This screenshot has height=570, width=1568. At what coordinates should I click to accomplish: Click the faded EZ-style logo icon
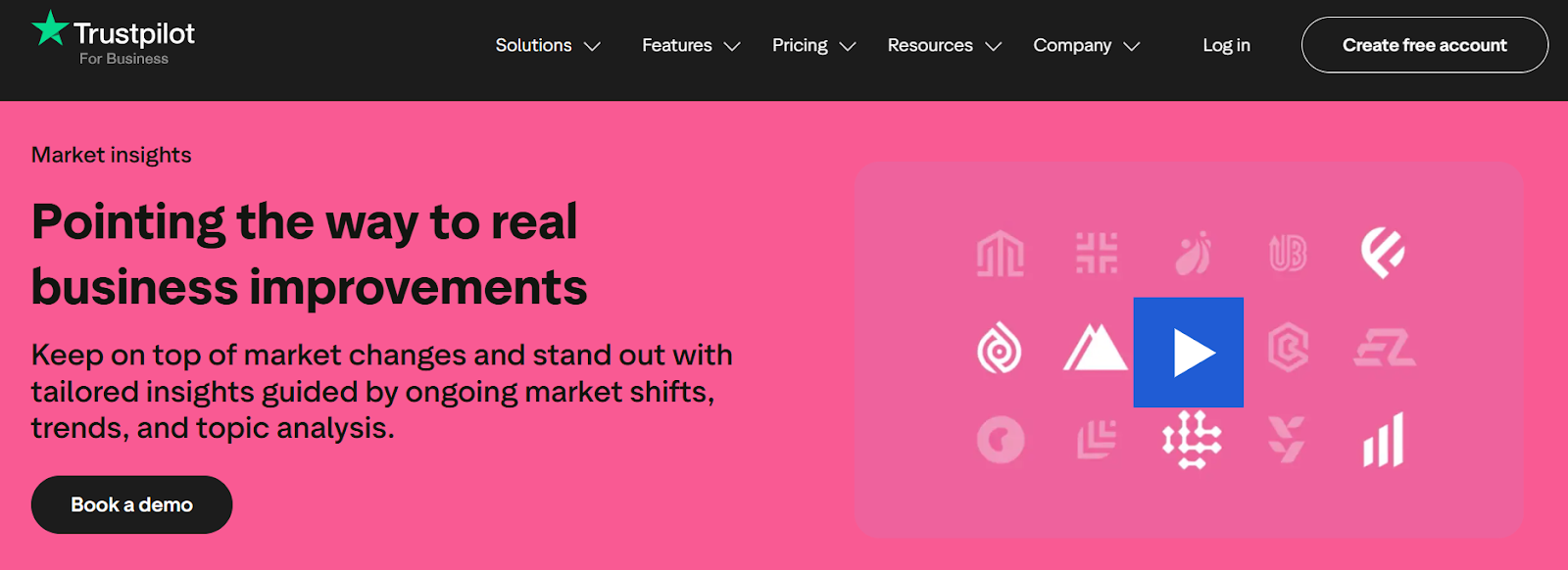[1385, 348]
